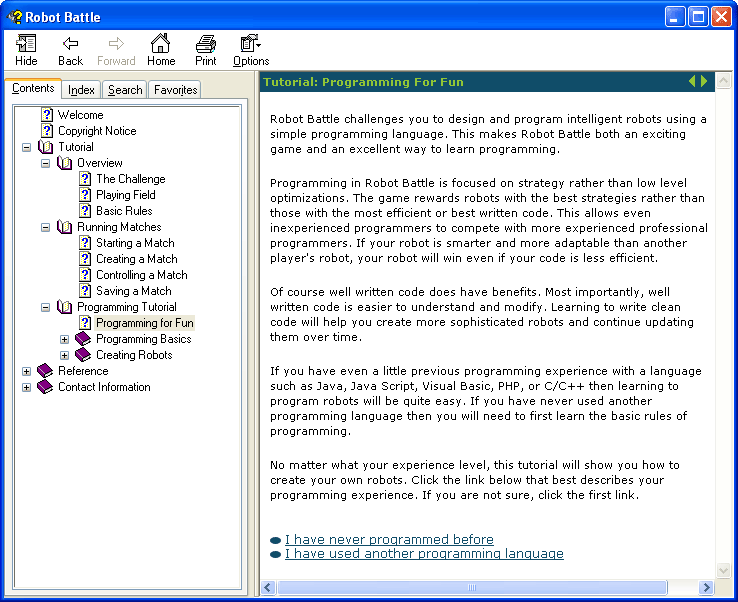Viewport: 738px width, 602px height.
Task: Expand the Programming Basics book
Action: pyautogui.click(x=65, y=339)
